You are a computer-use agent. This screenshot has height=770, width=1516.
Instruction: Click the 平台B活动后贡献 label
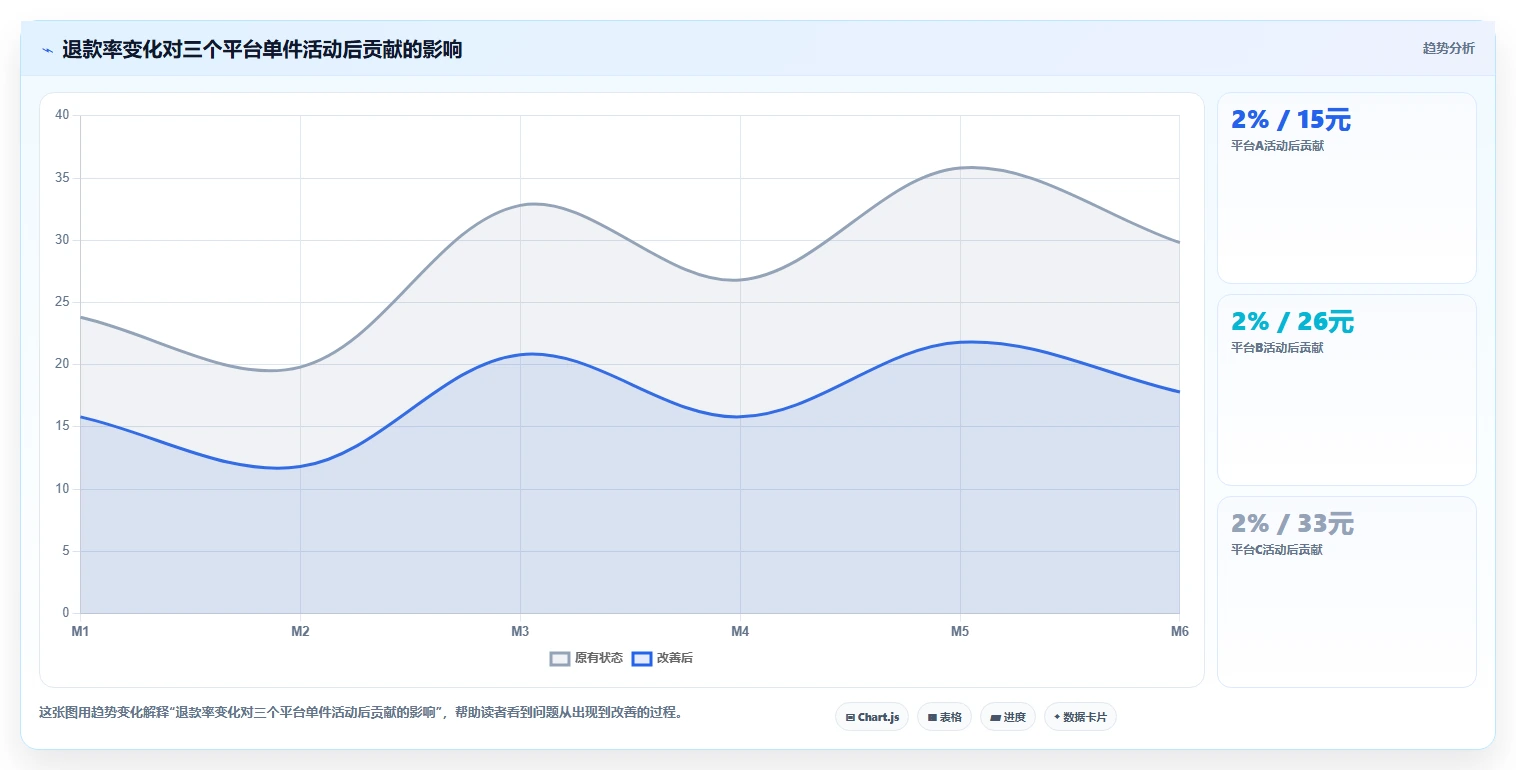(1277, 348)
